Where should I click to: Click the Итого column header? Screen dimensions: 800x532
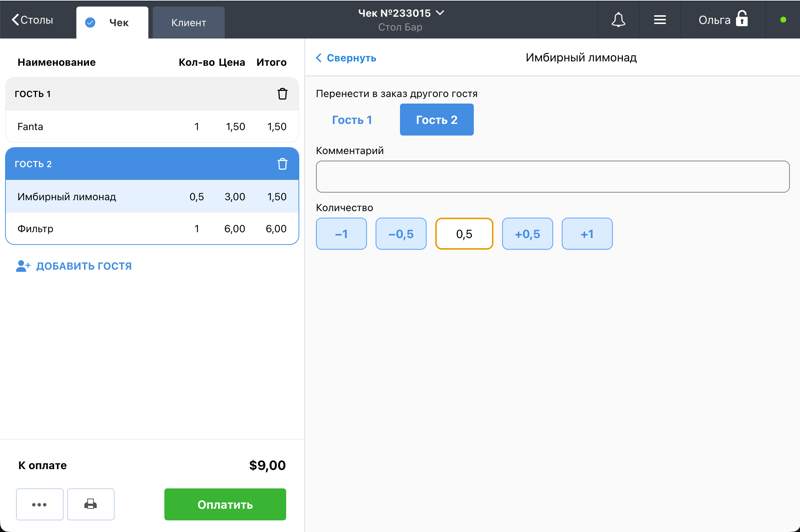pyautogui.click(x=271, y=62)
